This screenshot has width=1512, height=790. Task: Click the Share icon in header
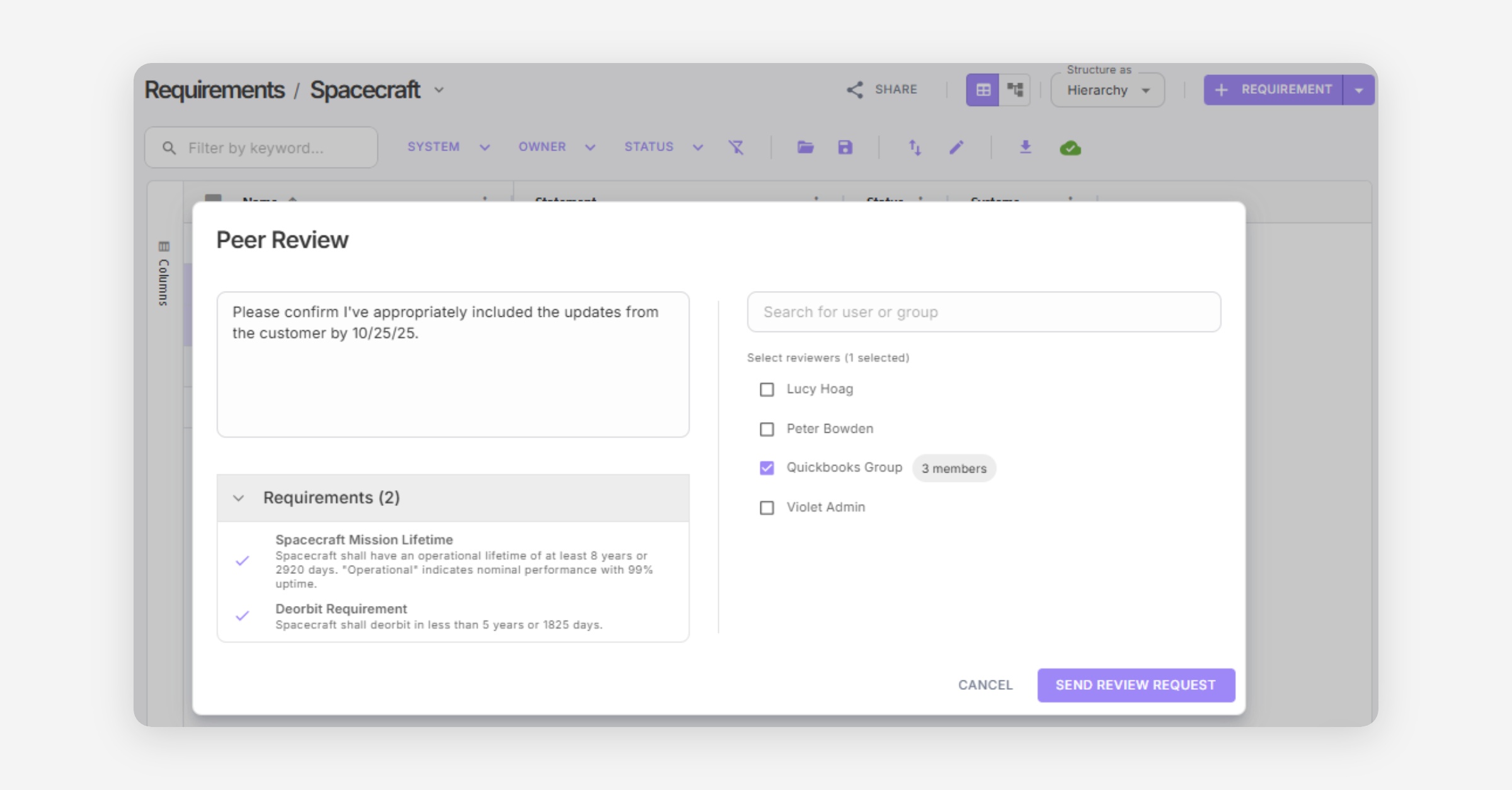tap(854, 90)
